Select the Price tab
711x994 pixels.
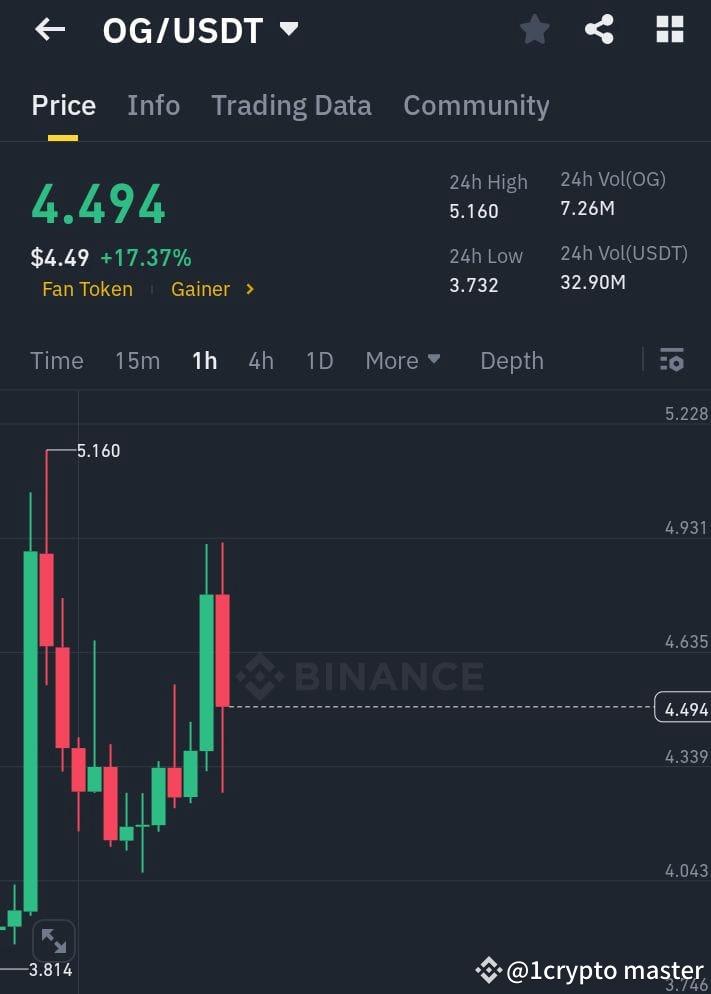(x=63, y=105)
